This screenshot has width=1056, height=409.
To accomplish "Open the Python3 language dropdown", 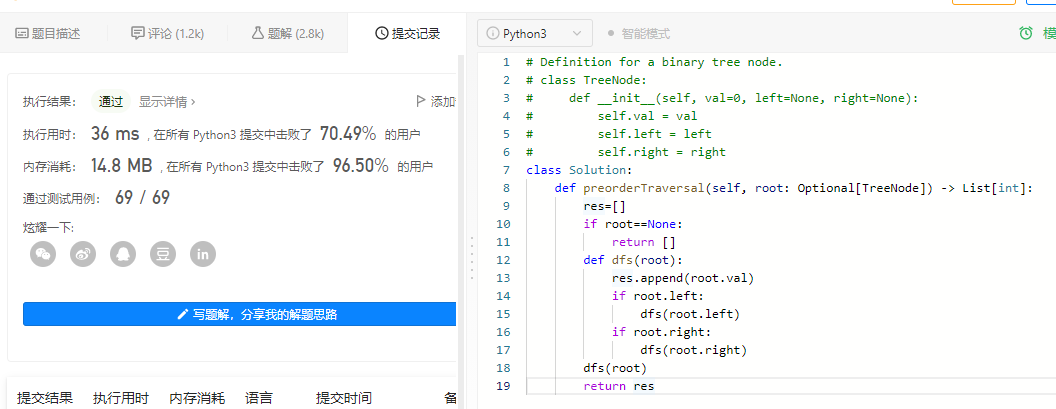I will (535, 33).
